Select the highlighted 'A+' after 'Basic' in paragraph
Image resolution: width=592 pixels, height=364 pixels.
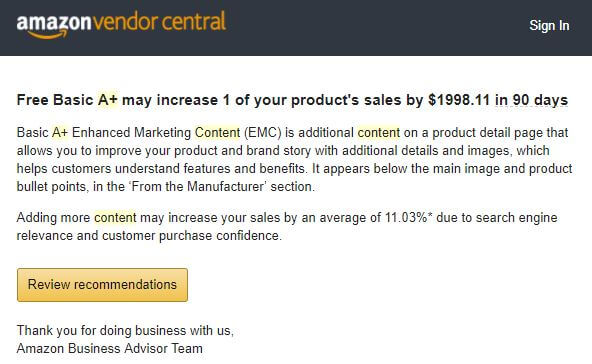(60, 133)
